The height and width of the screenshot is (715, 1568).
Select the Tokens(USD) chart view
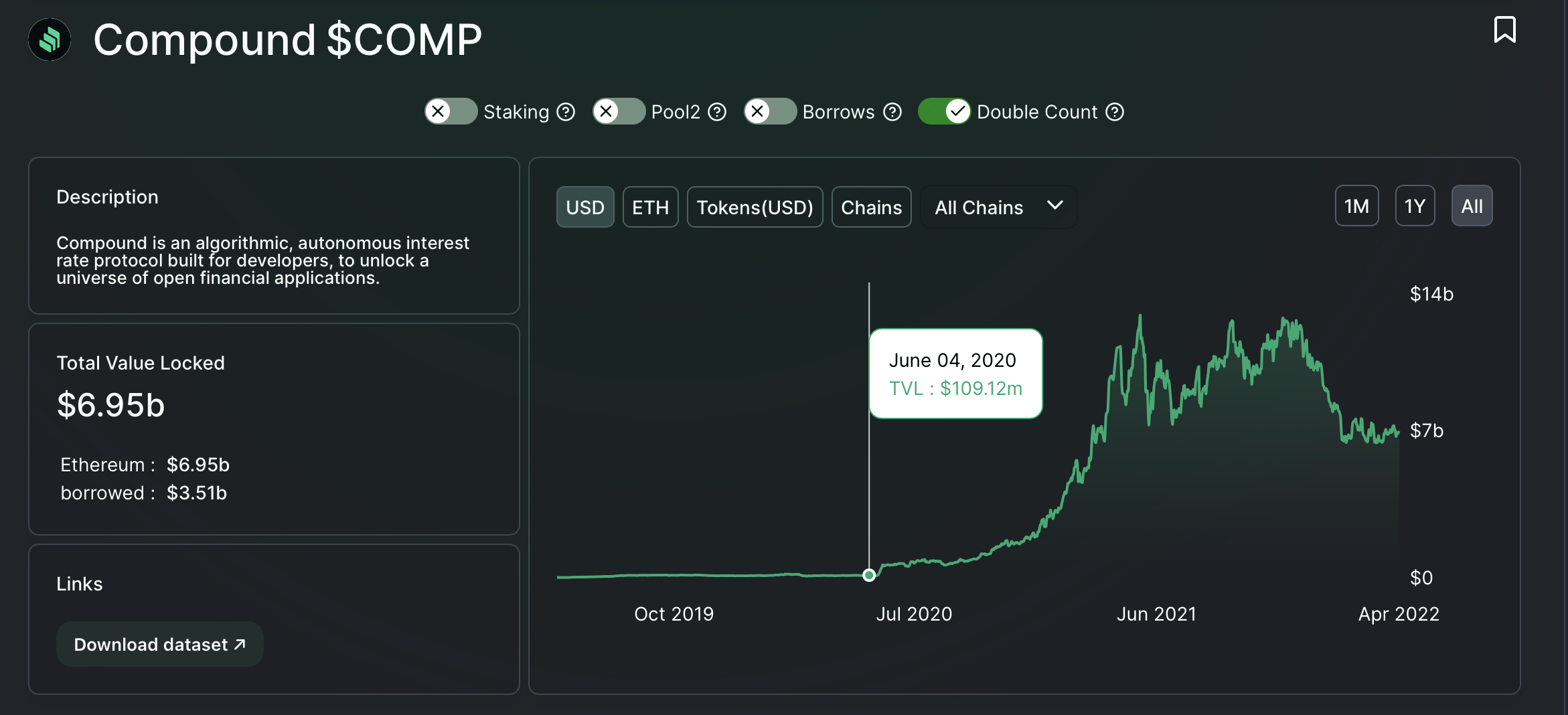pos(755,207)
